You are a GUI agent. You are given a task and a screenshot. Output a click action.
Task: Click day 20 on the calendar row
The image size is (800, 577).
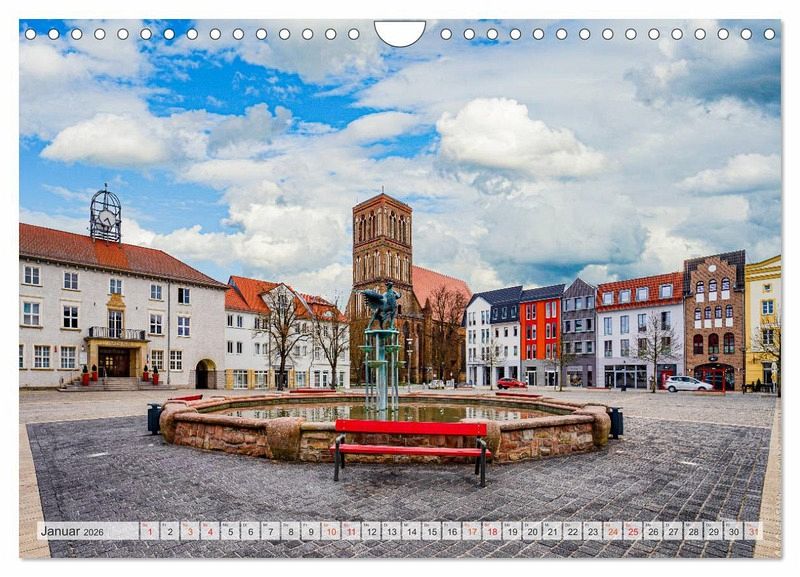pos(532,531)
